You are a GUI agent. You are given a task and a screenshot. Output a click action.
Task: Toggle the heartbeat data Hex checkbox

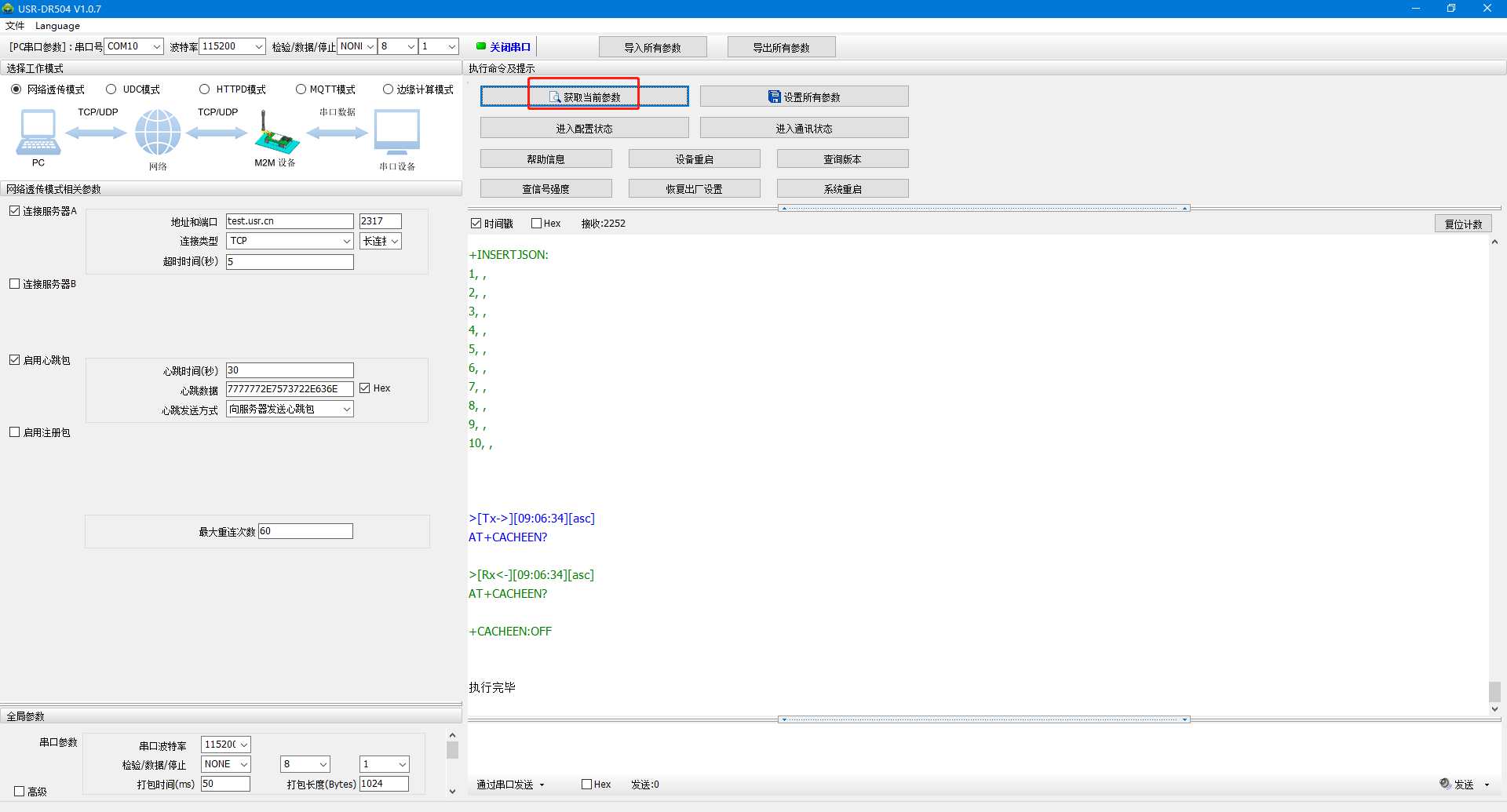pos(365,388)
